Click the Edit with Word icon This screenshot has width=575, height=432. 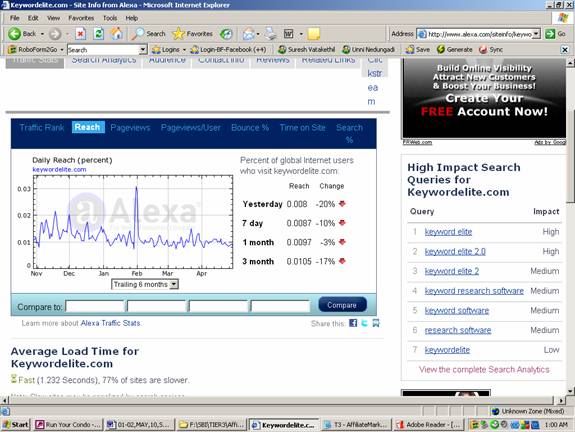point(289,34)
